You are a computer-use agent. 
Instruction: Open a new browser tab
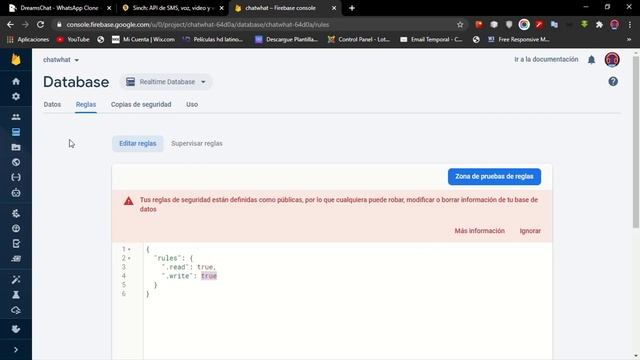pyautogui.click(x=351, y=8)
